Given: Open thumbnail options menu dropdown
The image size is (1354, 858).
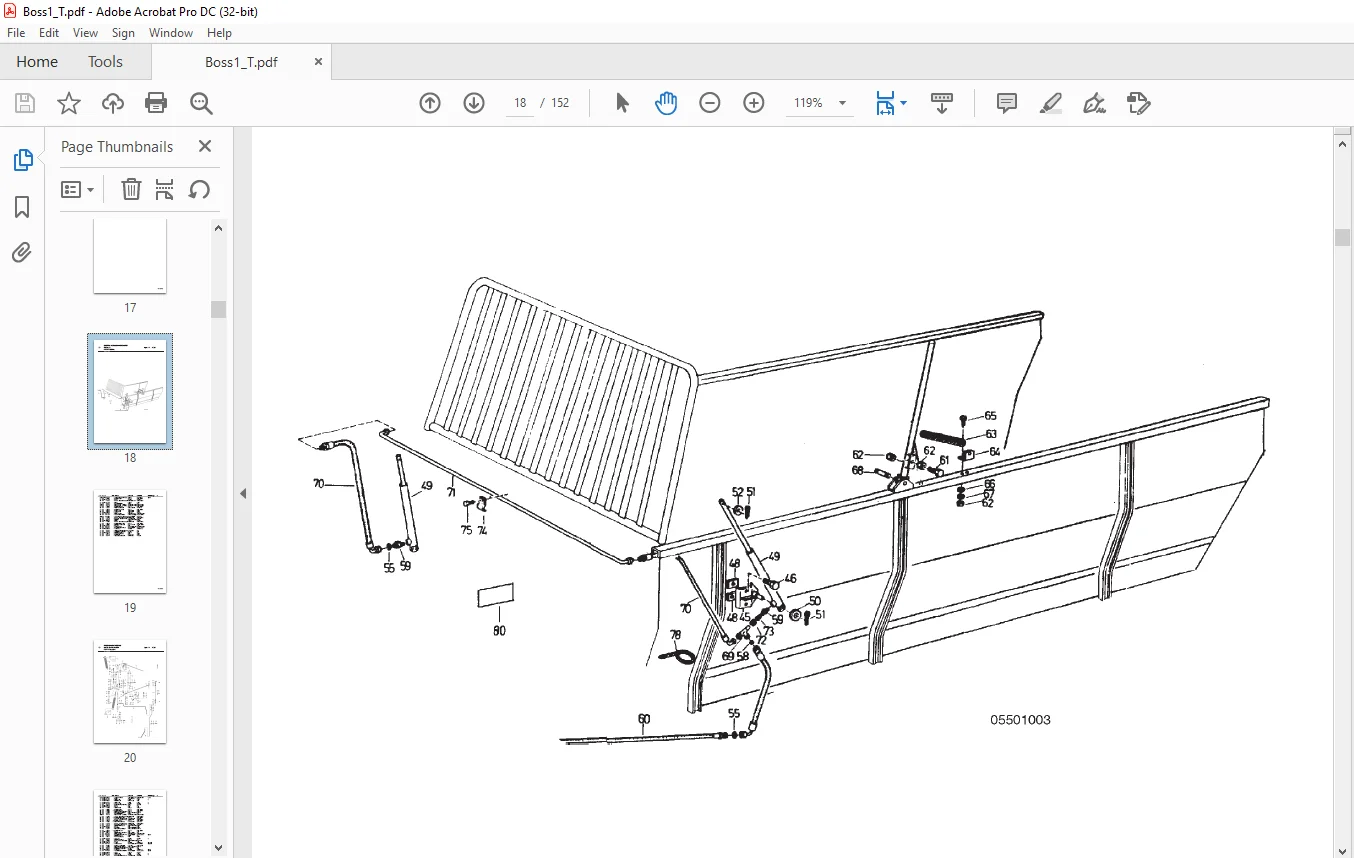Looking at the screenshot, I should pos(78,189).
